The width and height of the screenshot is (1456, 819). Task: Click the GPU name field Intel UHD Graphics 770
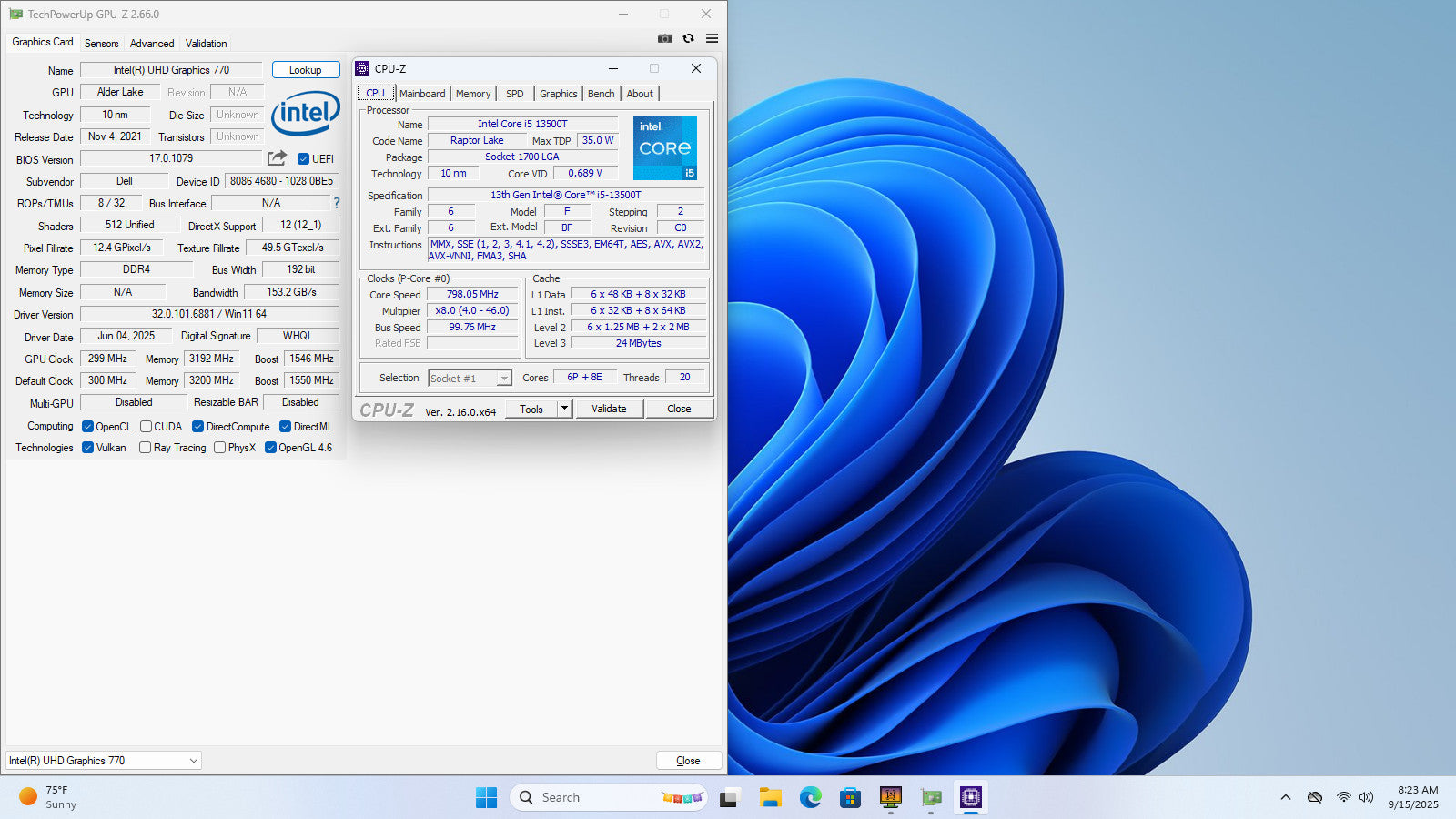tap(171, 70)
